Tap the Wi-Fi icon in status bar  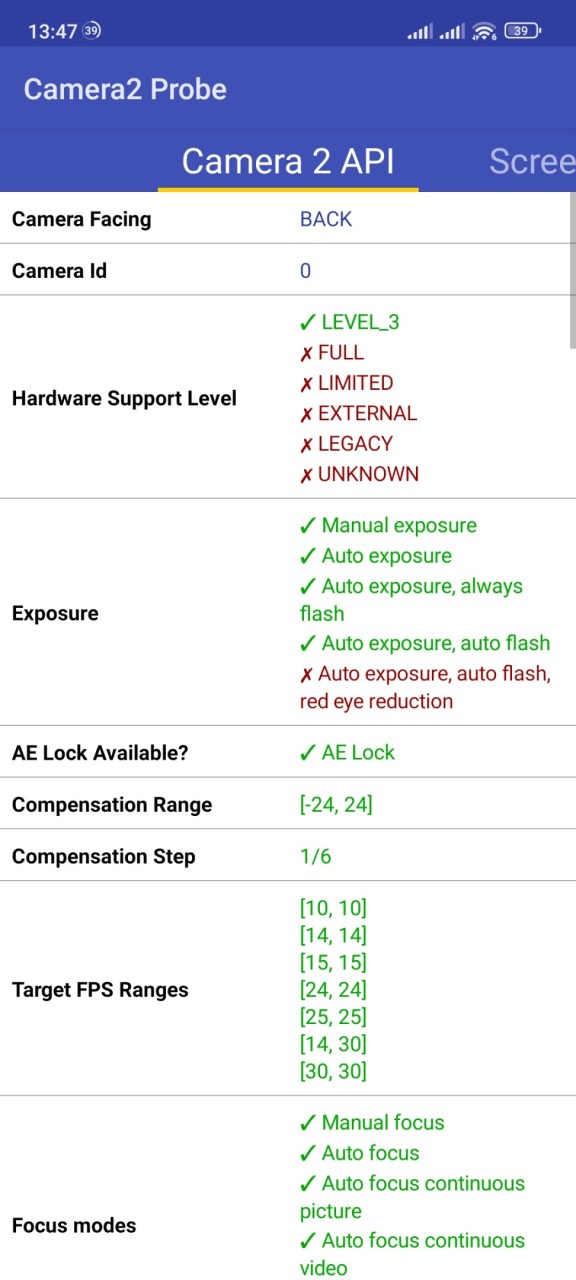[x=484, y=31]
